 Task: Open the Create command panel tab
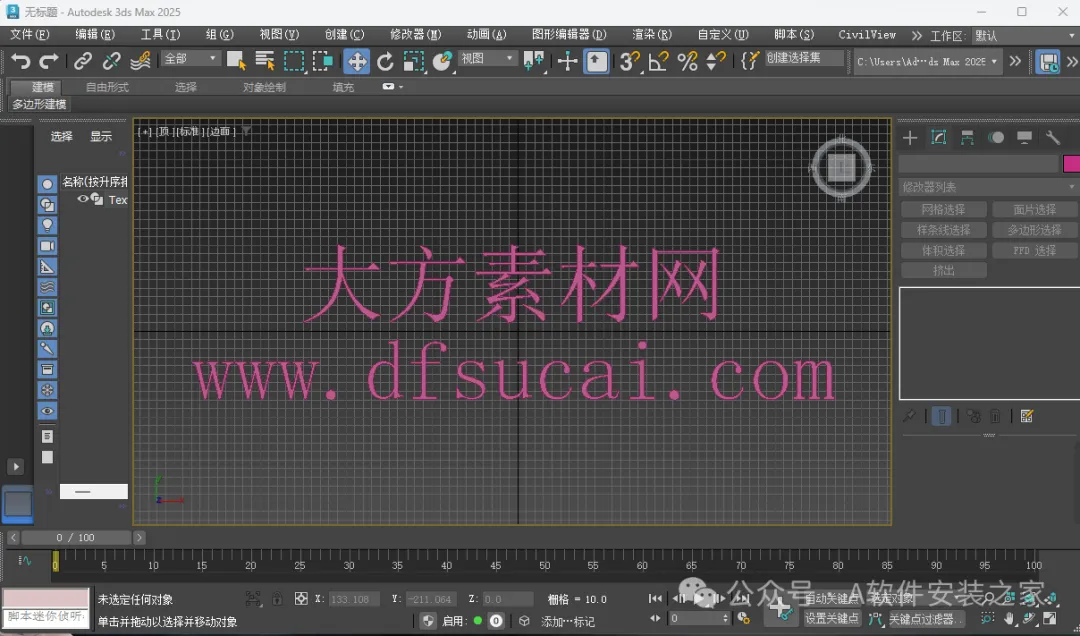pos(910,138)
